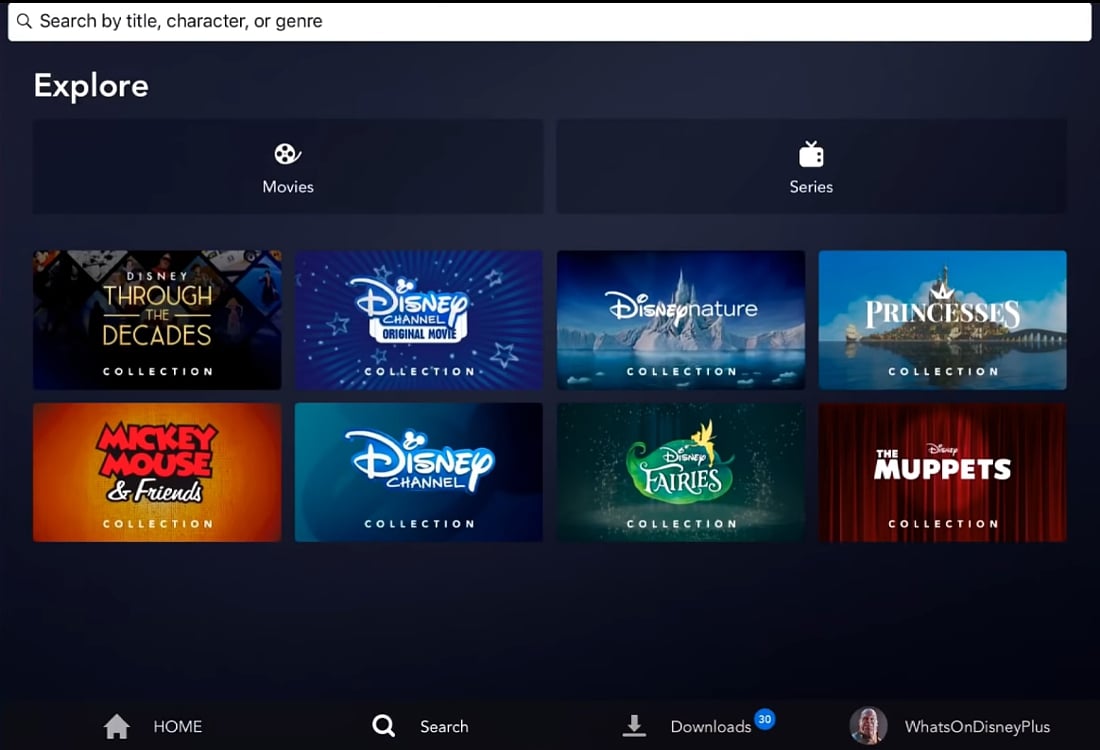The image size is (1100, 750).
Task: Click the Movies category button
Action: pyautogui.click(x=287, y=167)
